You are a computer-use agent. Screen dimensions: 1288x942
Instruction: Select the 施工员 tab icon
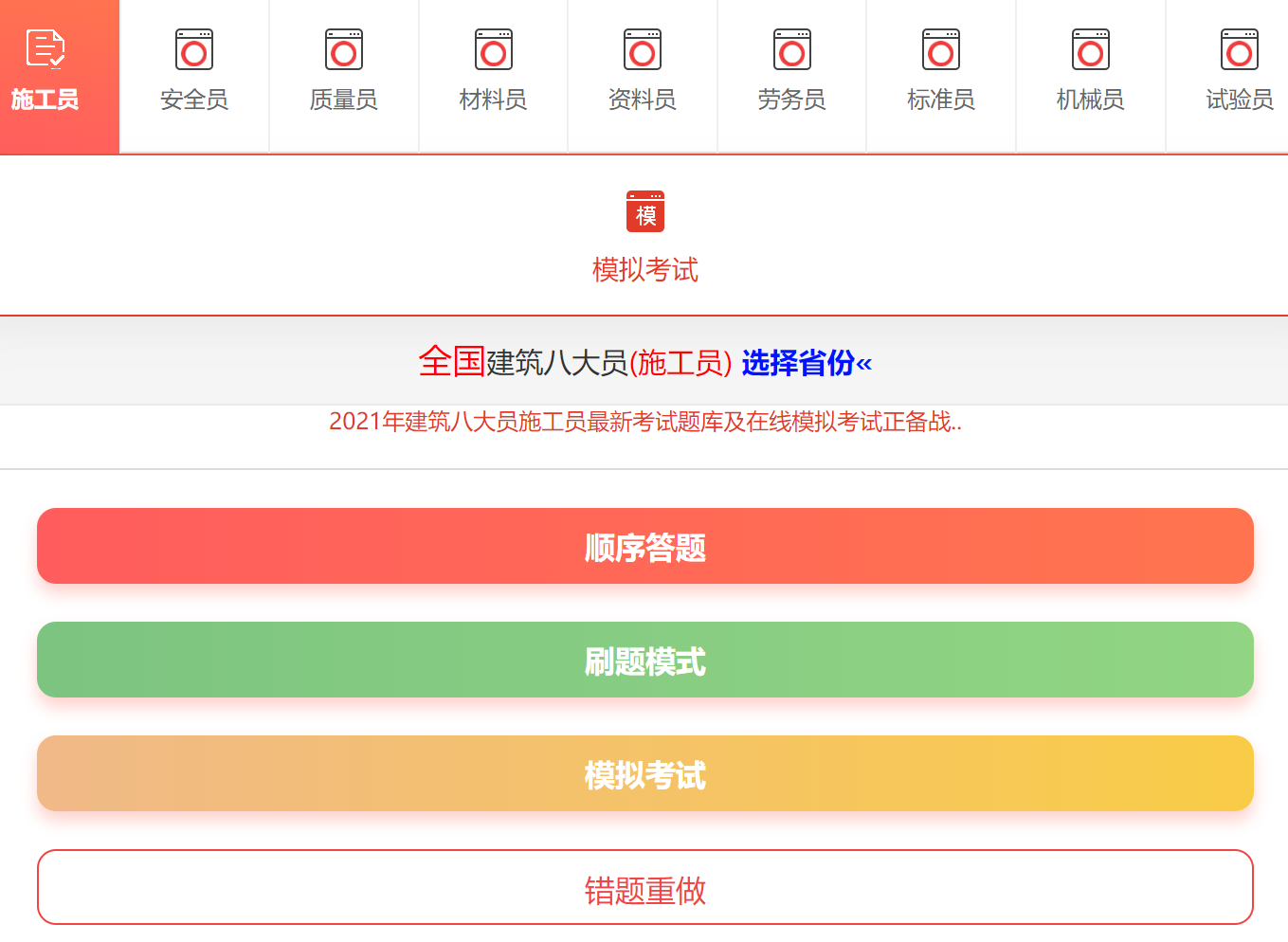tap(45, 48)
